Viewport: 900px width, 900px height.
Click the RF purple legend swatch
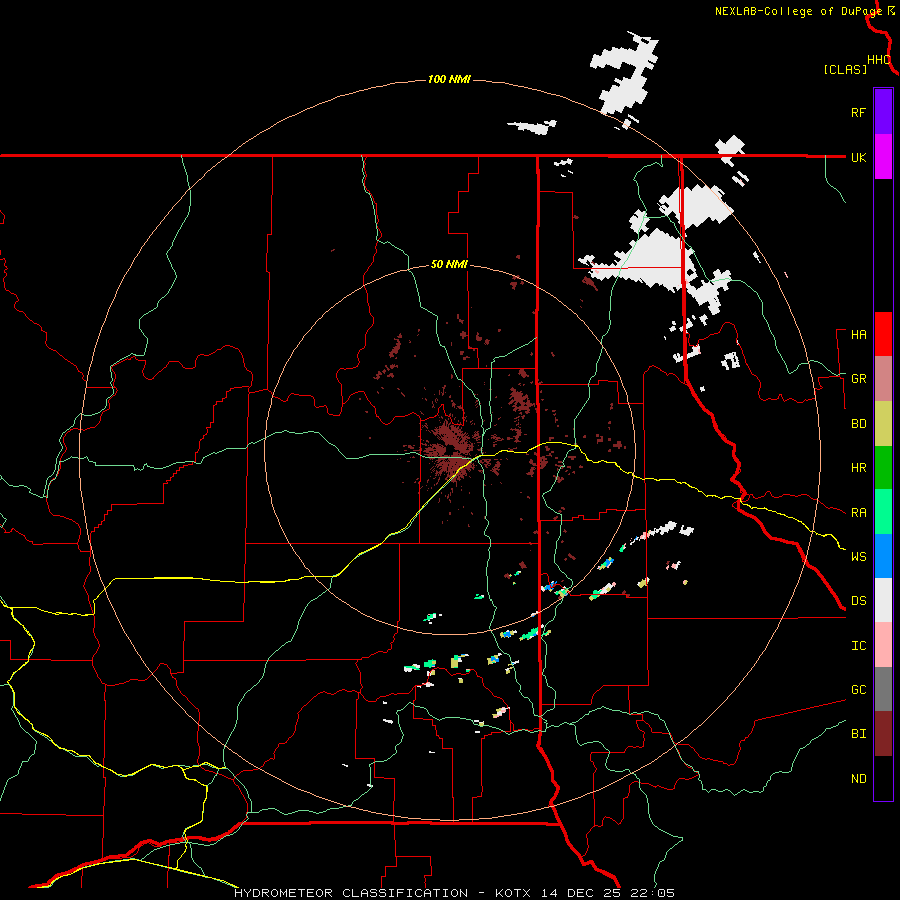pos(883,112)
